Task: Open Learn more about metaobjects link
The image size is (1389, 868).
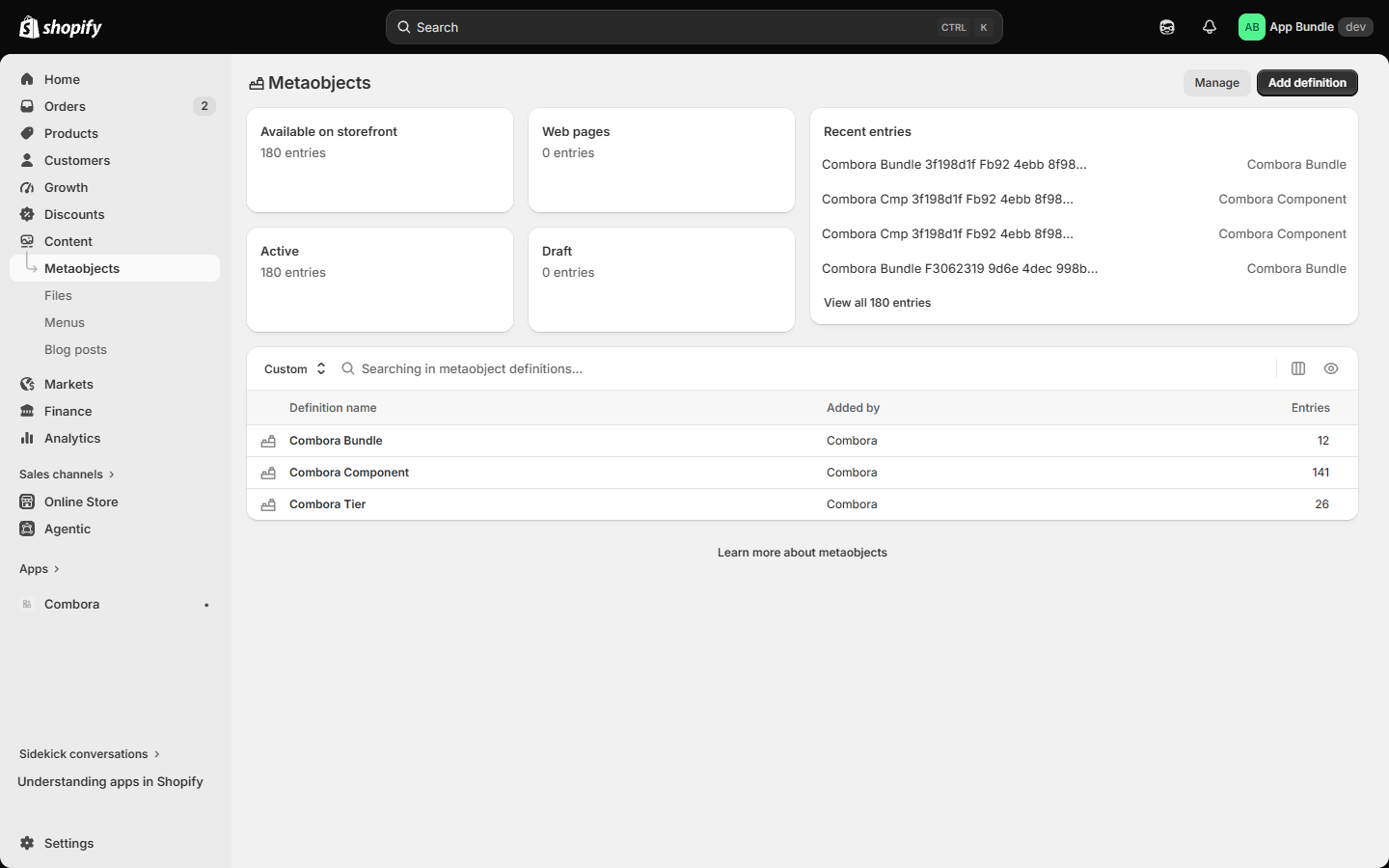Action: (x=803, y=553)
